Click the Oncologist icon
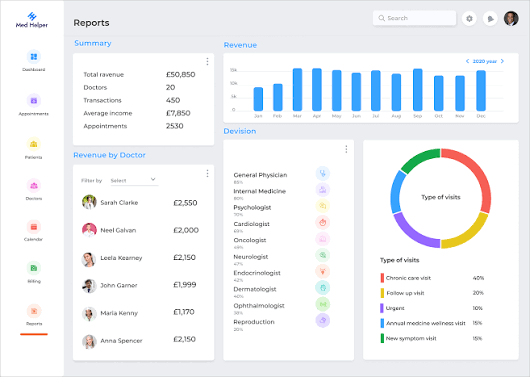Image resolution: width=530 pixels, height=377 pixels. coord(323,239)
